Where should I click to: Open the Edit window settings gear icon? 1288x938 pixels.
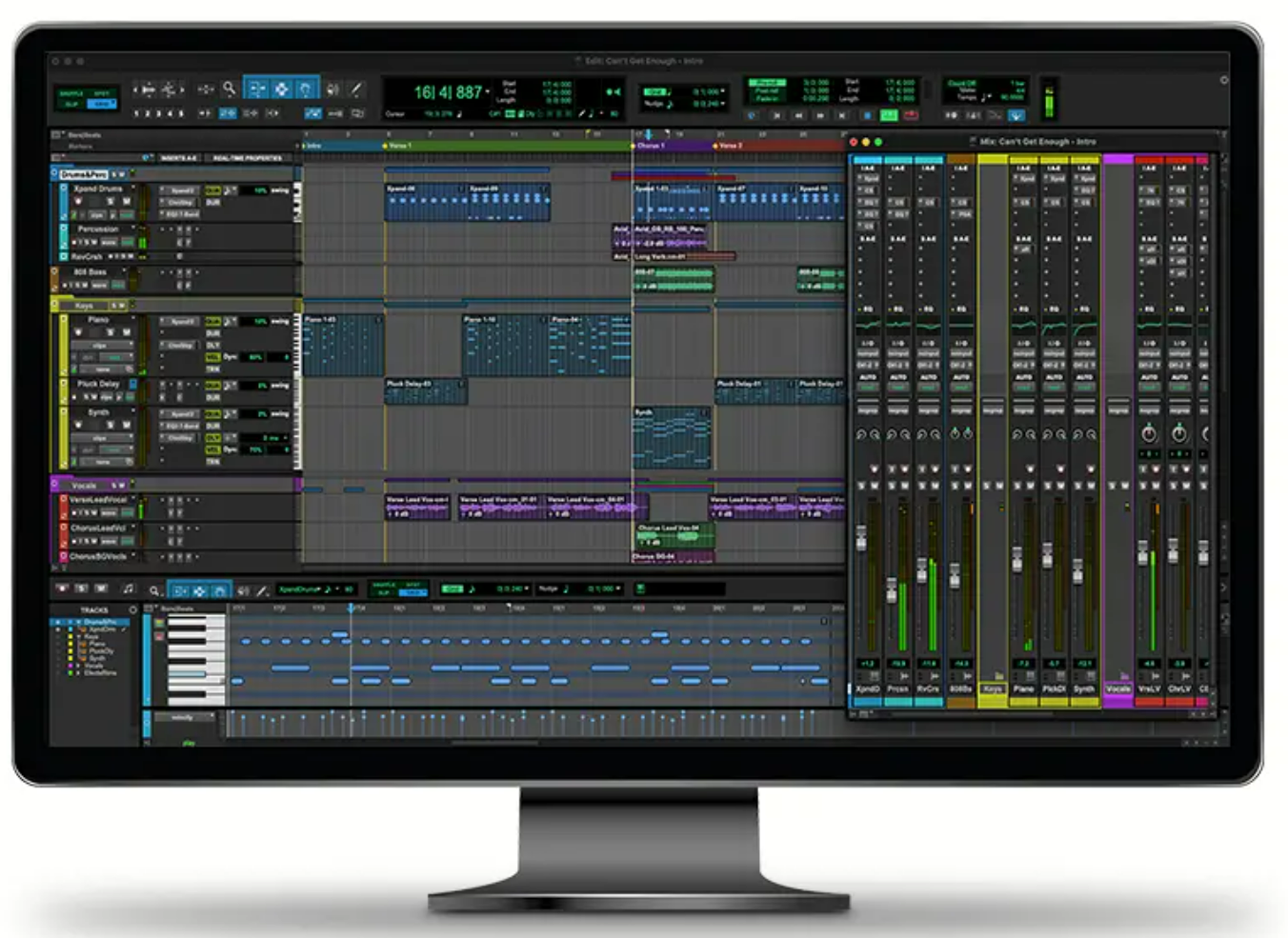pyautogui.click(x=1223, y=80)
